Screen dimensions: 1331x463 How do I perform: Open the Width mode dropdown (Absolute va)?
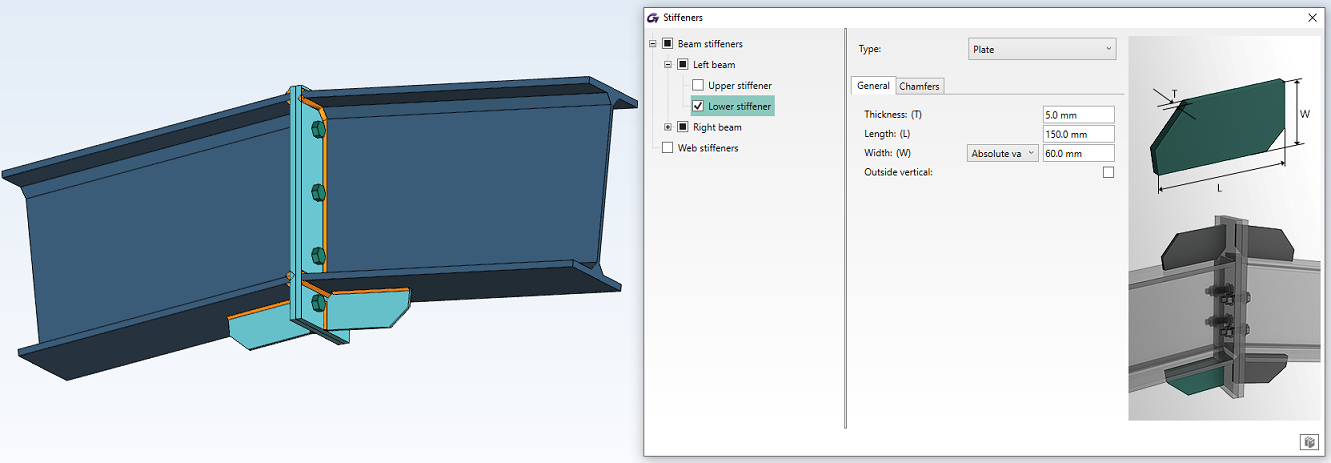coord(1003,153)
